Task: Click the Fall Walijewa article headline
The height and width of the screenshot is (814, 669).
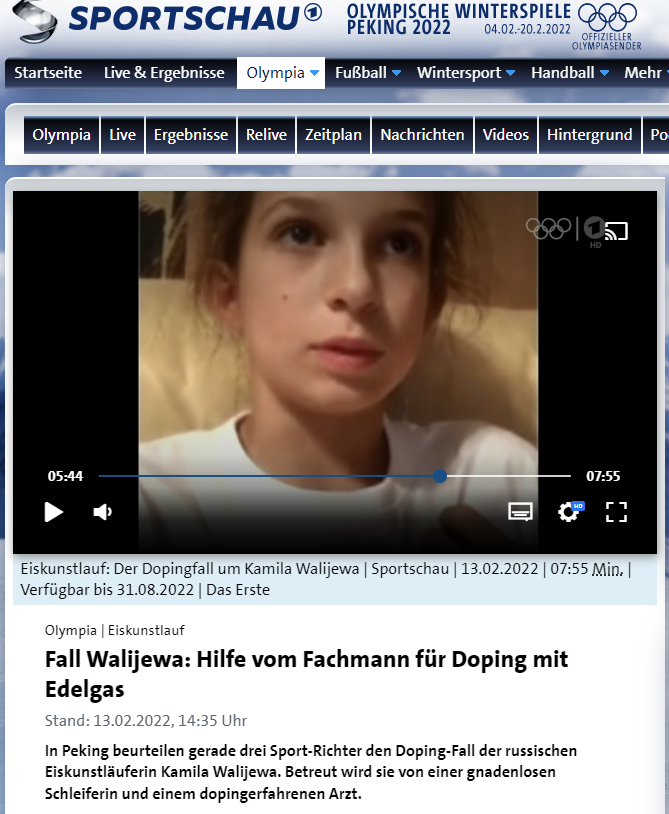Action: [x=306, y=675]
